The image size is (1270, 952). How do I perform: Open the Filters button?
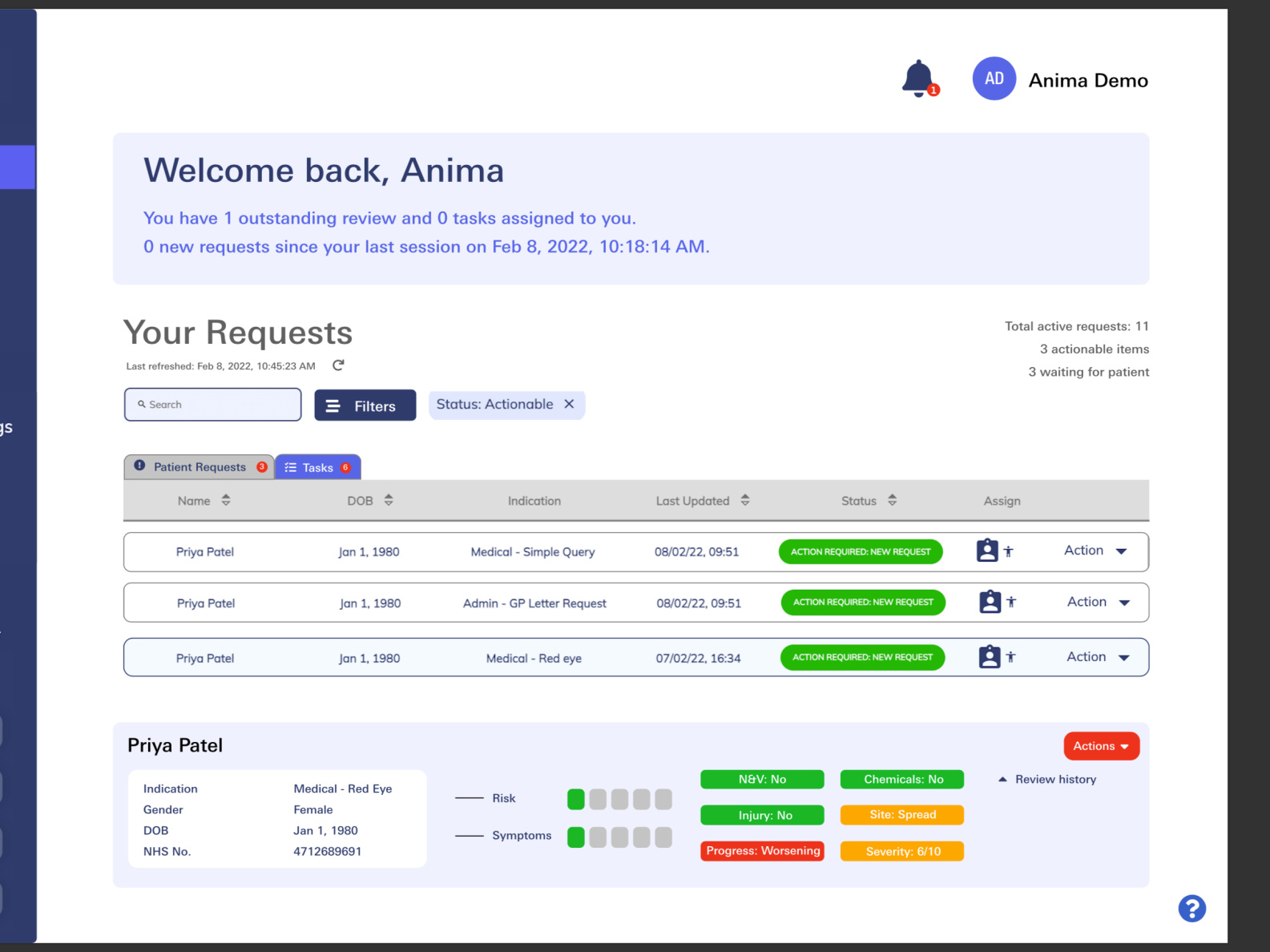[365, 405]
